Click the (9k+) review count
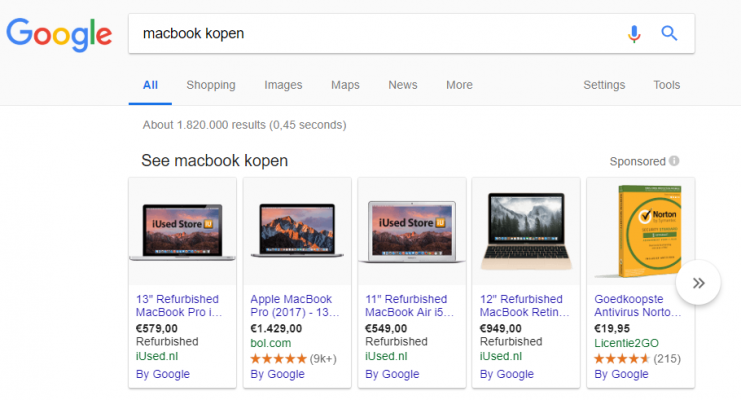The height and width of the screenshot is (400, 741). point(323,359)
